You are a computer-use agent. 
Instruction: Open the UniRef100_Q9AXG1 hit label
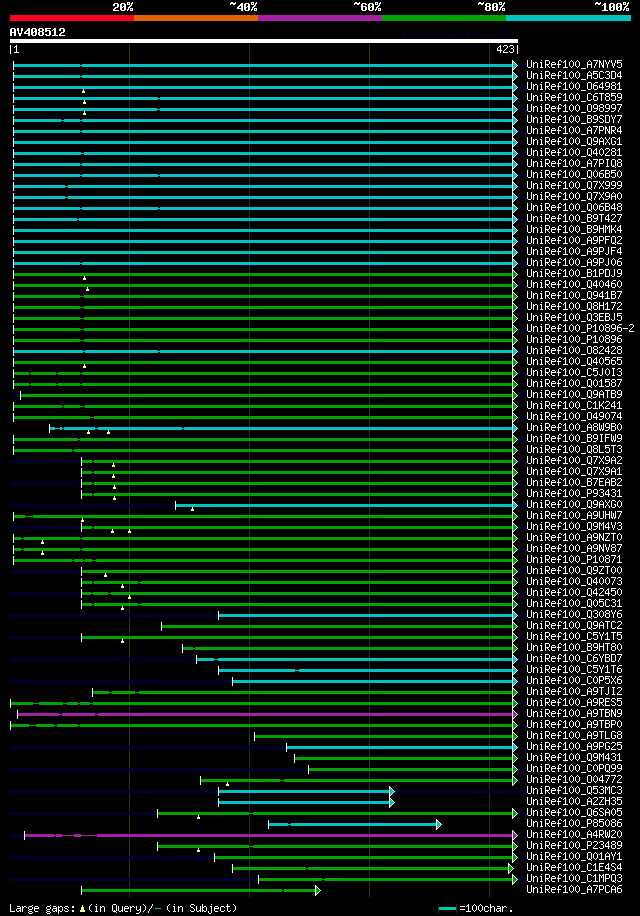click(x=574, y=141)
